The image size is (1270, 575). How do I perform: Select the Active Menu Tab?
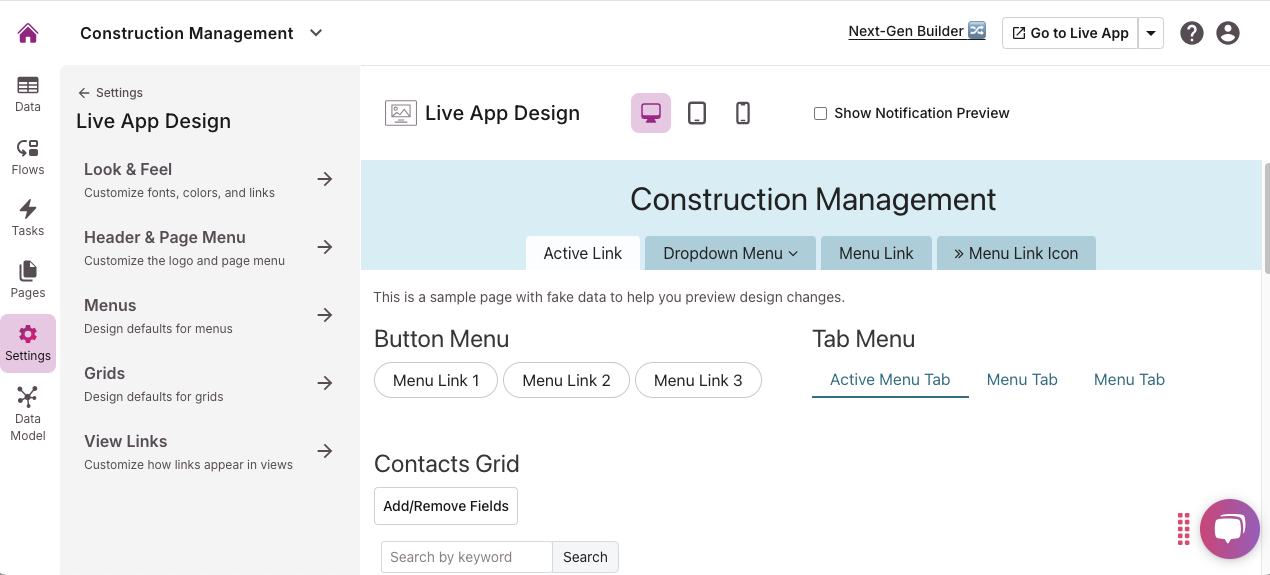pyautogui.click(x=890, y=380)
